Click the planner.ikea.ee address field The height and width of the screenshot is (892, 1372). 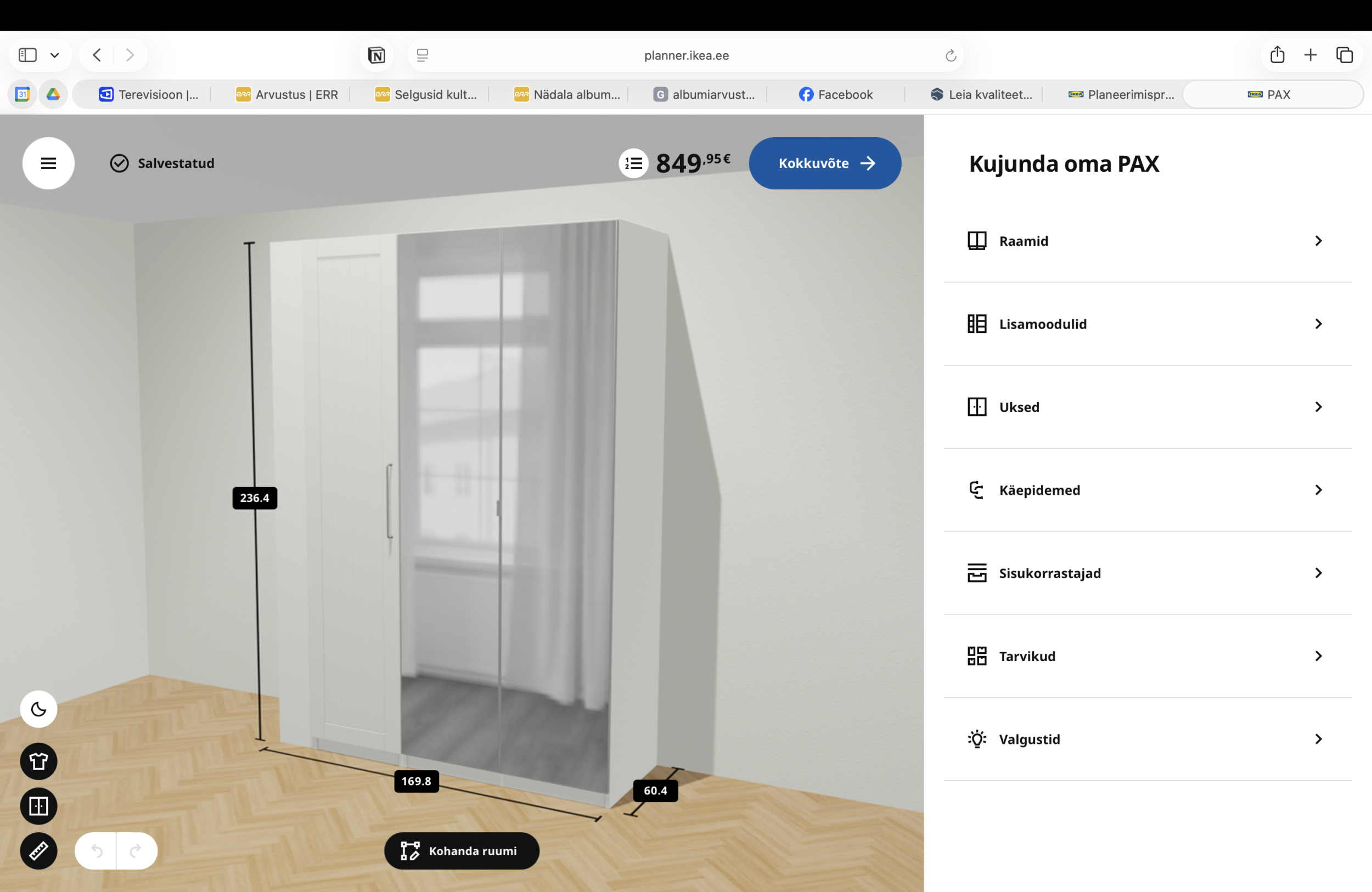tap(686, 55)
